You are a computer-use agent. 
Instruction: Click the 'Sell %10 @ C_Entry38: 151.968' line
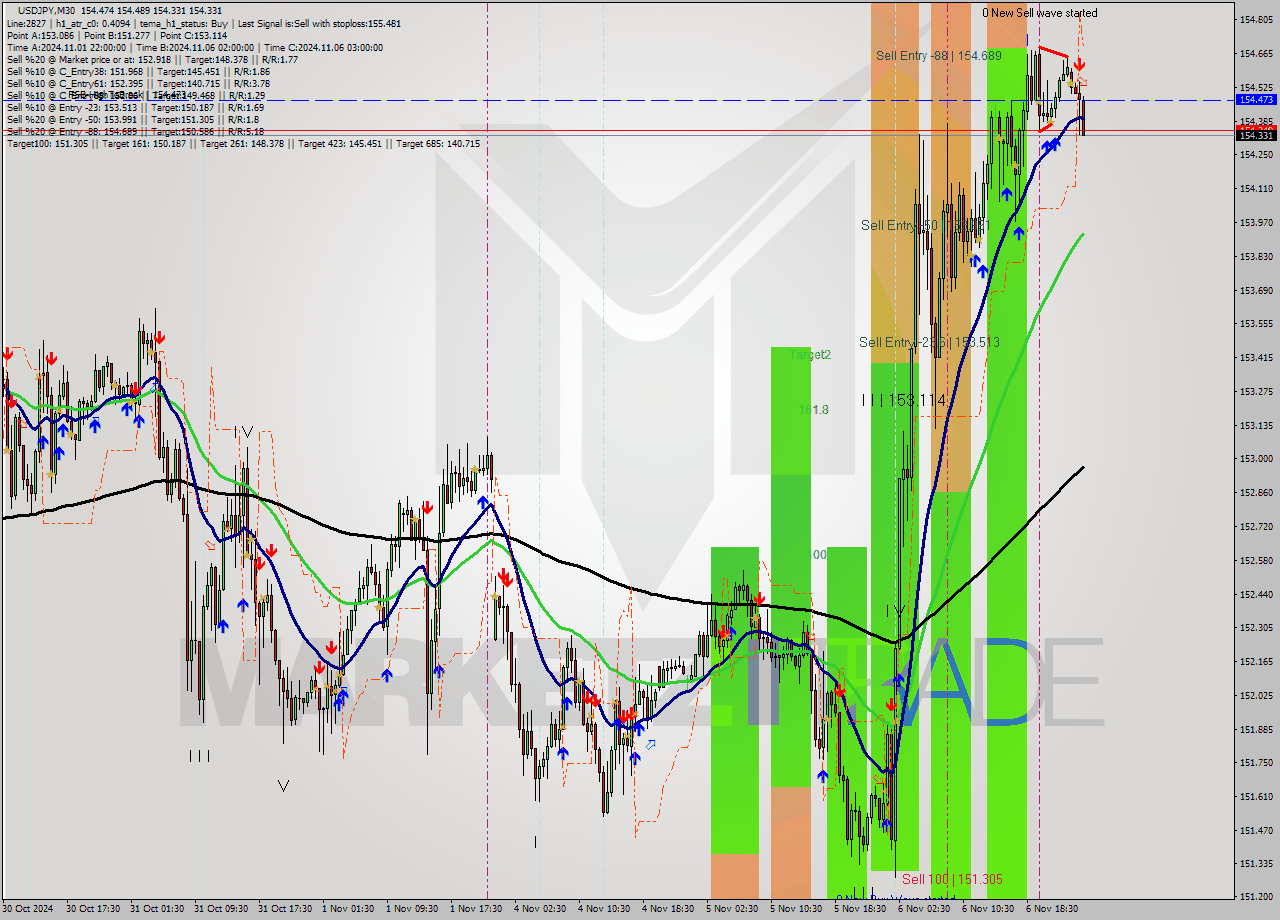click(138, 71)
